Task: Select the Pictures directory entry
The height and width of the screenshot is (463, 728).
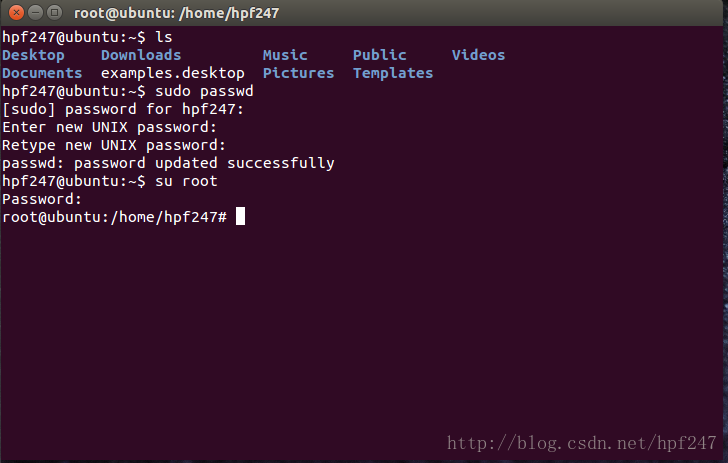Action: click(x=299, y=73)
